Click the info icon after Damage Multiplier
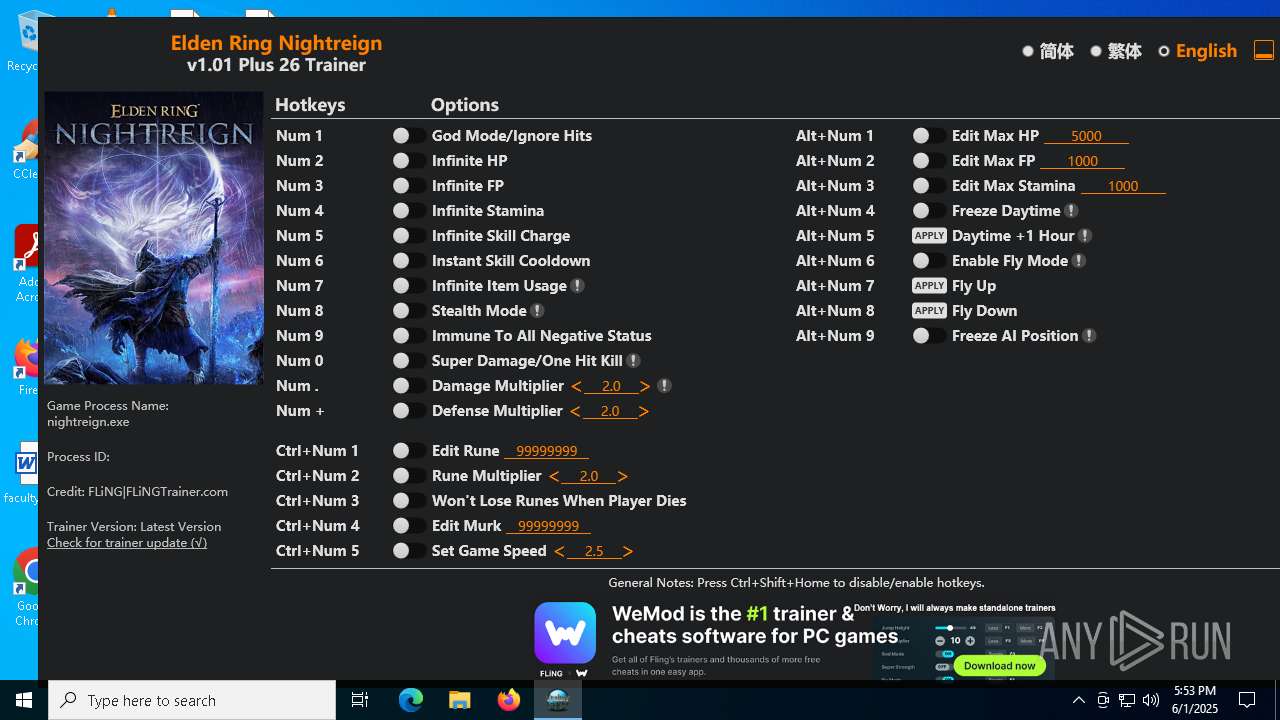 (x=664, y=386)
